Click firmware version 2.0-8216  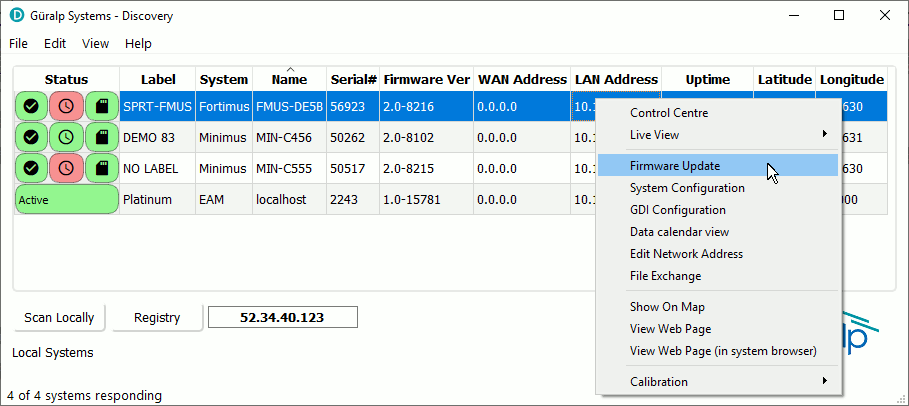[426, 106]
